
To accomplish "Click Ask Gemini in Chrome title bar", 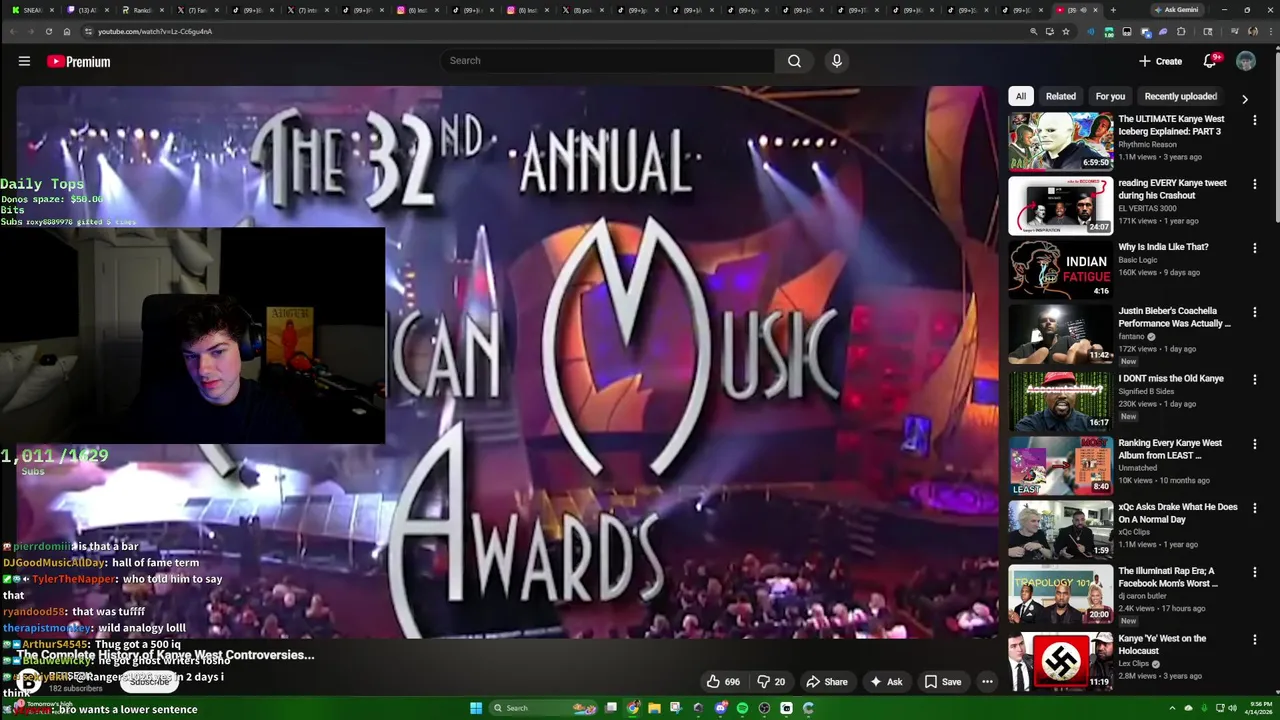I will (x=1177, y=10).
